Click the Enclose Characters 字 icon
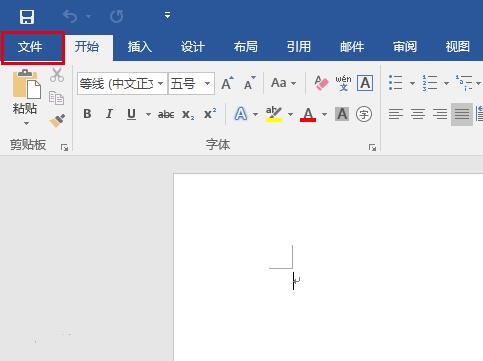This screenshot has width=483, height=361. point(364,114)
